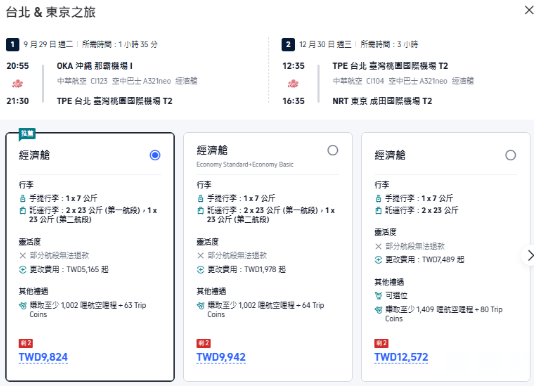
Task: Click carry-on baggage icon in TWD9,942 card
Action: (200, 198)
